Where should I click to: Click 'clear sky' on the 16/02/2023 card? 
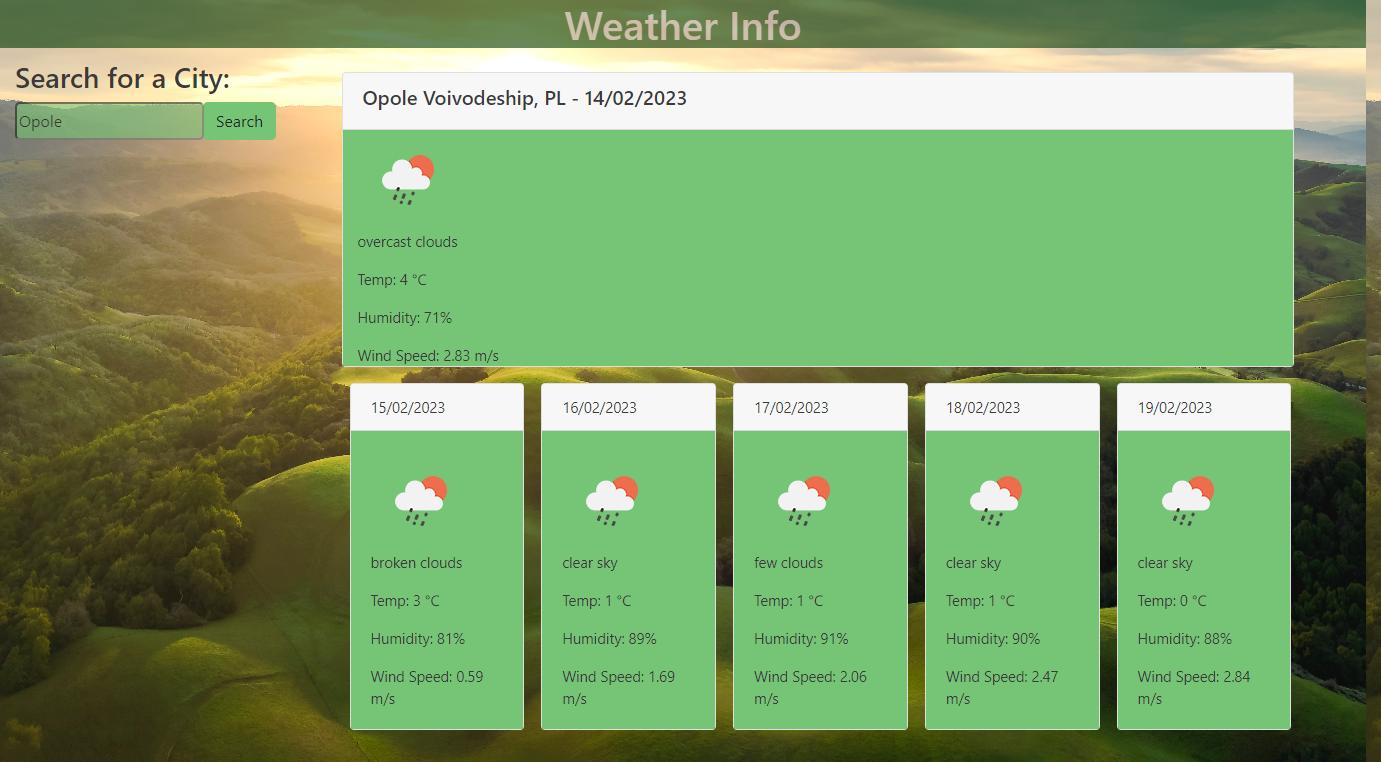(590, 563)
